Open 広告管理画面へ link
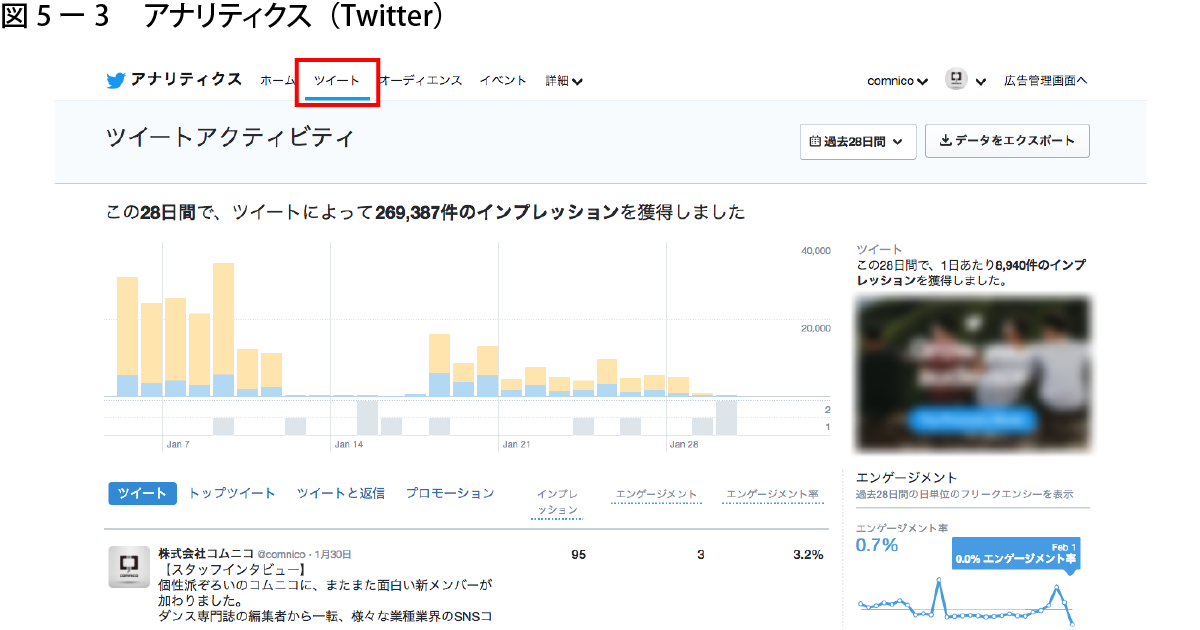This screenshot has height=630, width=1200. tap(1045, 81)
